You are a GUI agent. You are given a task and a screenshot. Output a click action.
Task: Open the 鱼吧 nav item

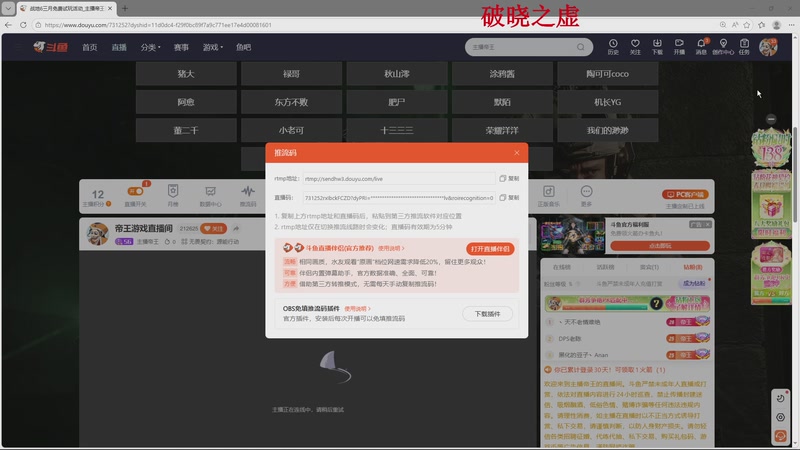[243, 47]
